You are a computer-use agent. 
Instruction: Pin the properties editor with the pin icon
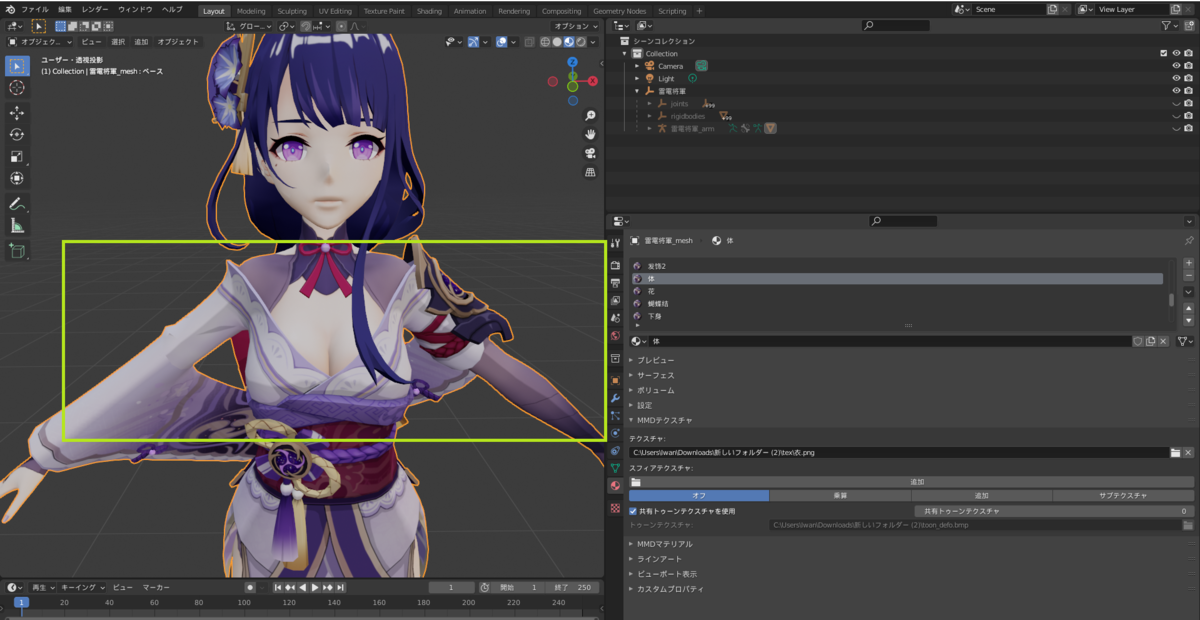click(1189, 241)
